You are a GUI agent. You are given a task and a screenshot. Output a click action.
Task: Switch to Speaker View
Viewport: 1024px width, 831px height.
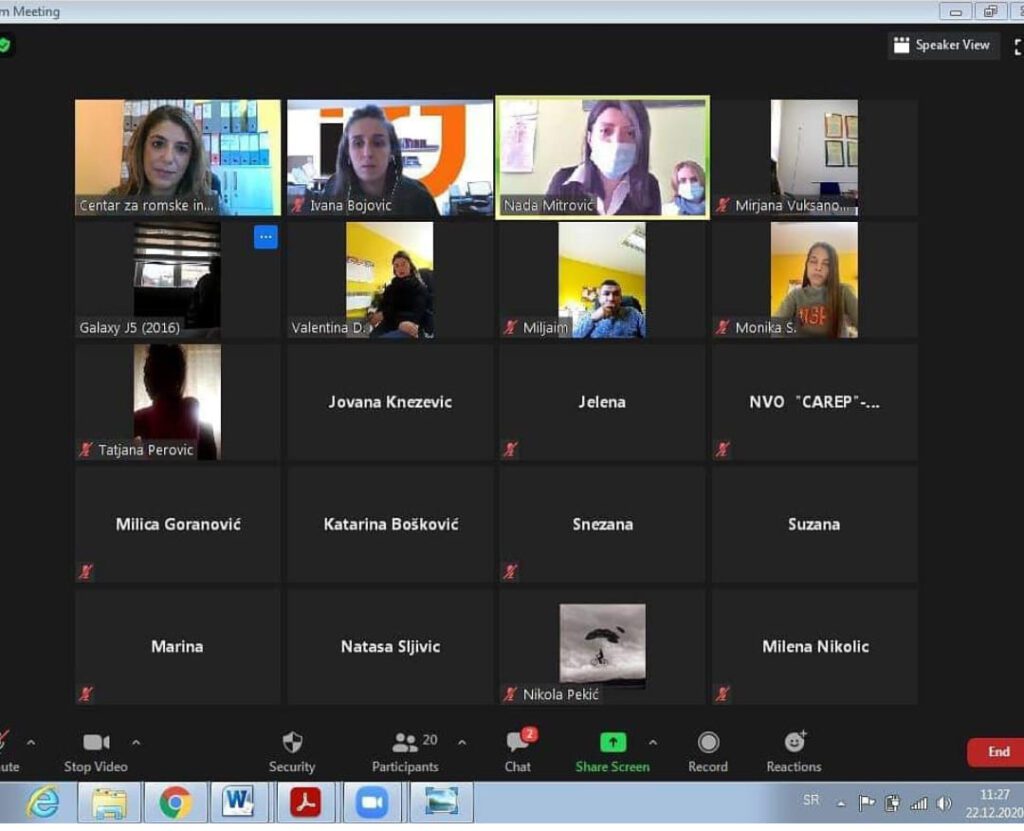[943, 45]
